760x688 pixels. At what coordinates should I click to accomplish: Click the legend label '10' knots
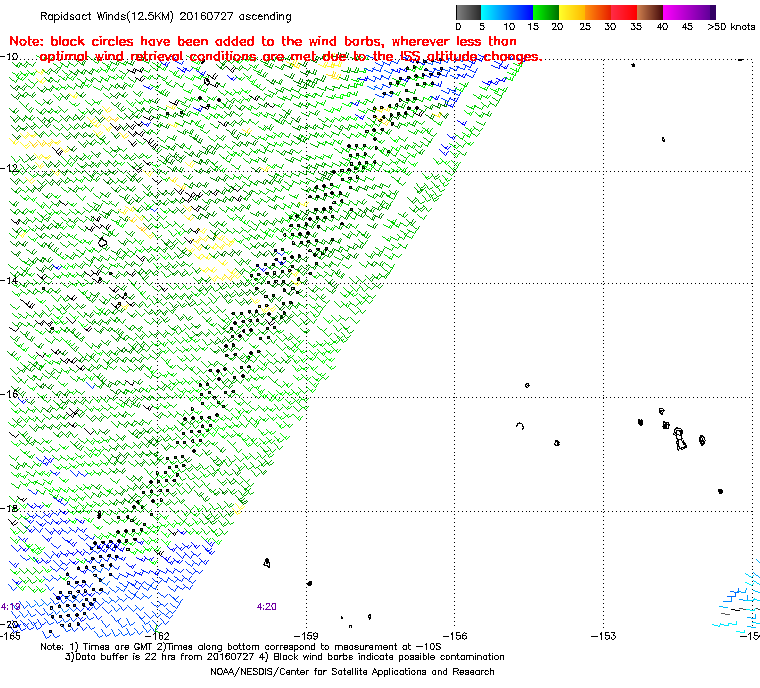509,27
